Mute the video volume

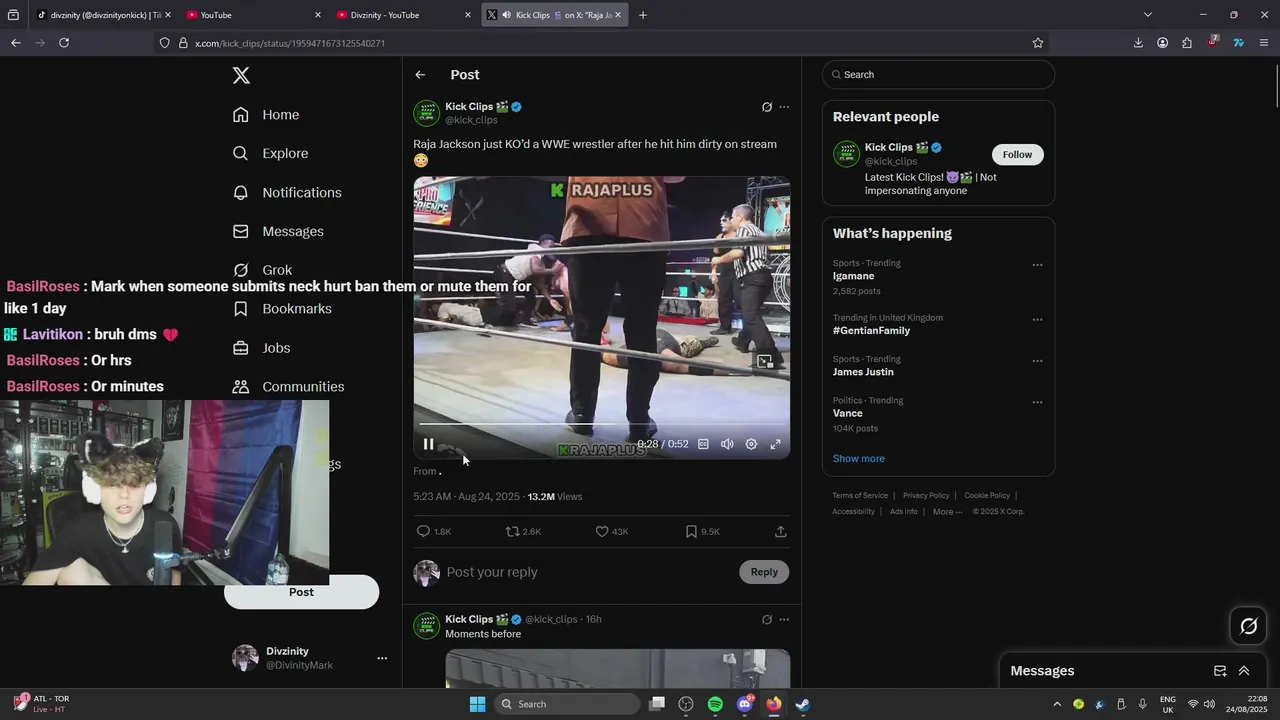727,444
